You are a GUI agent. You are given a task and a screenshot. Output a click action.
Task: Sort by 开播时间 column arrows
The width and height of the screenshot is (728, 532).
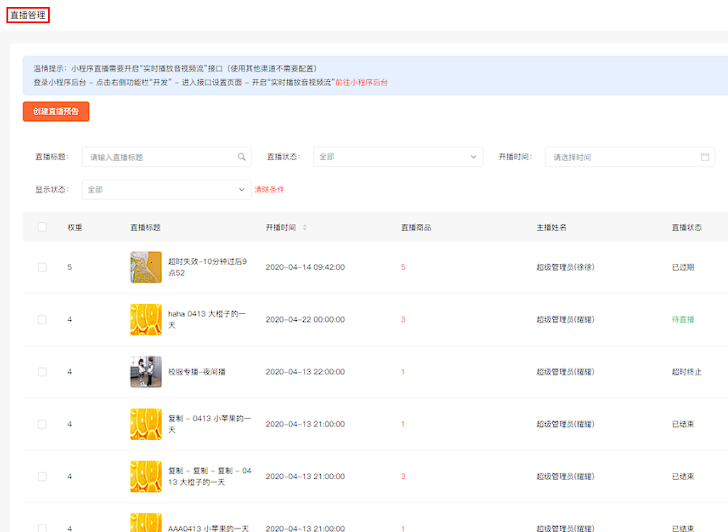tap(305, 227)
